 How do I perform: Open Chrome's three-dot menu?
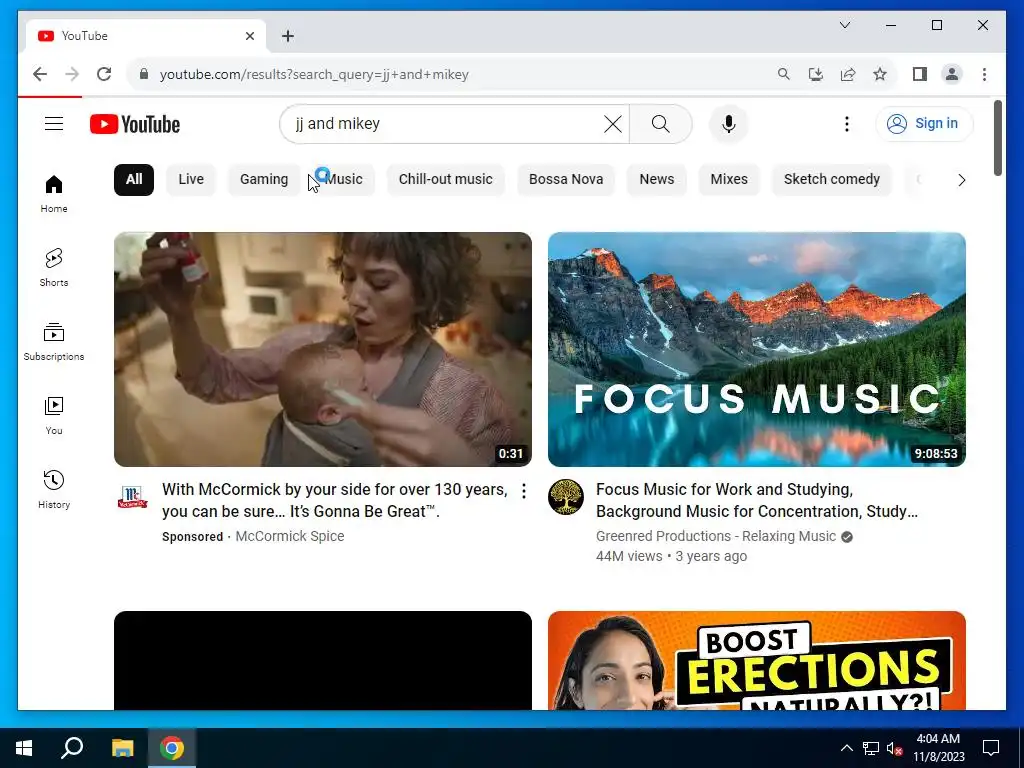coord(984,74)
